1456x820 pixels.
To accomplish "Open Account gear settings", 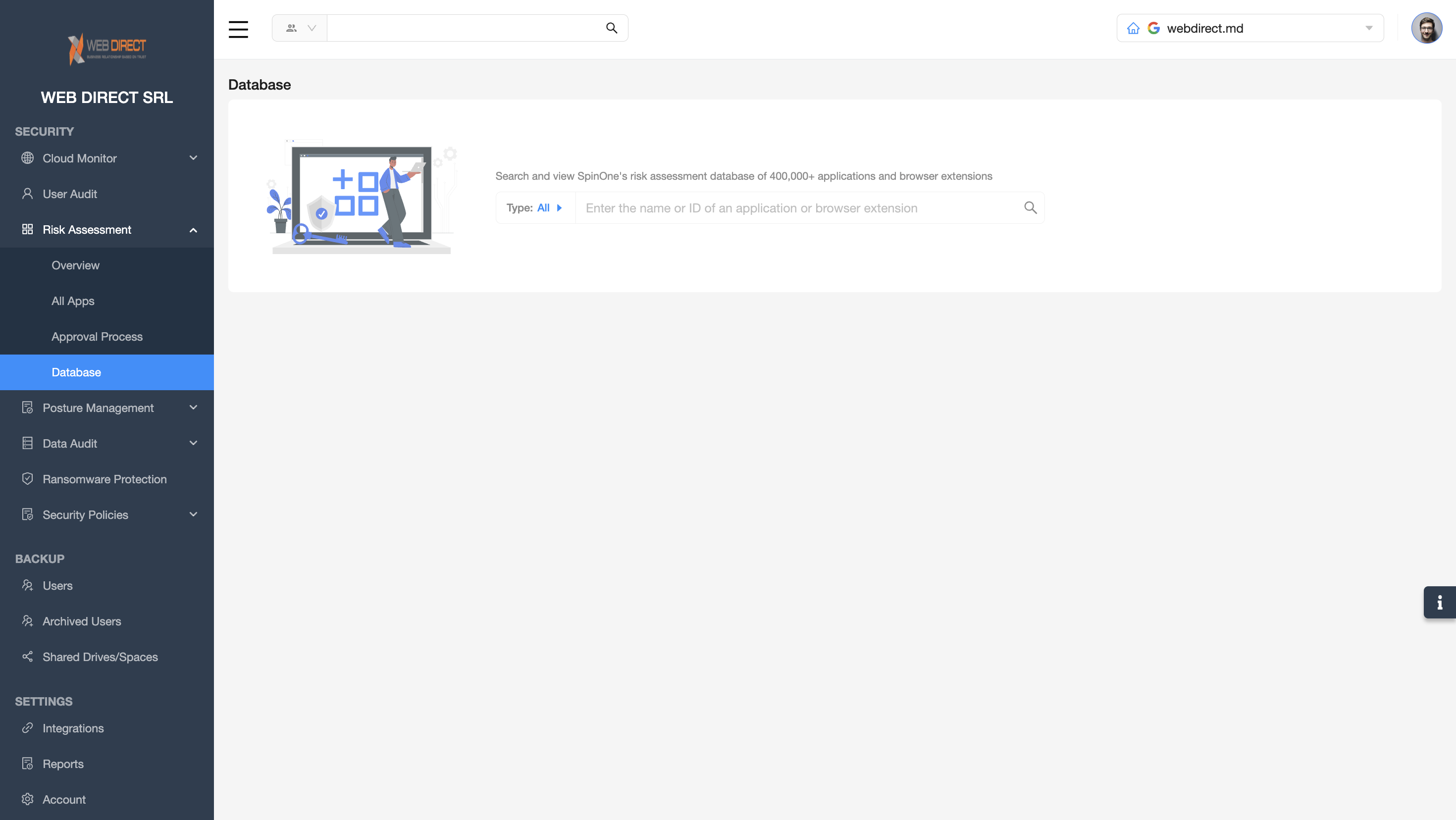I will (64, 799).
